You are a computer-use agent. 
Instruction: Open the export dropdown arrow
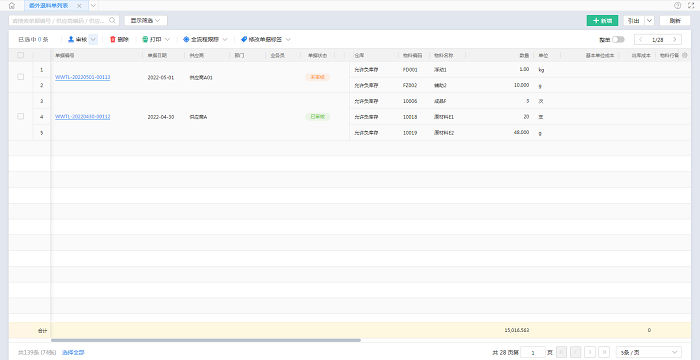[x=650, y=21]
